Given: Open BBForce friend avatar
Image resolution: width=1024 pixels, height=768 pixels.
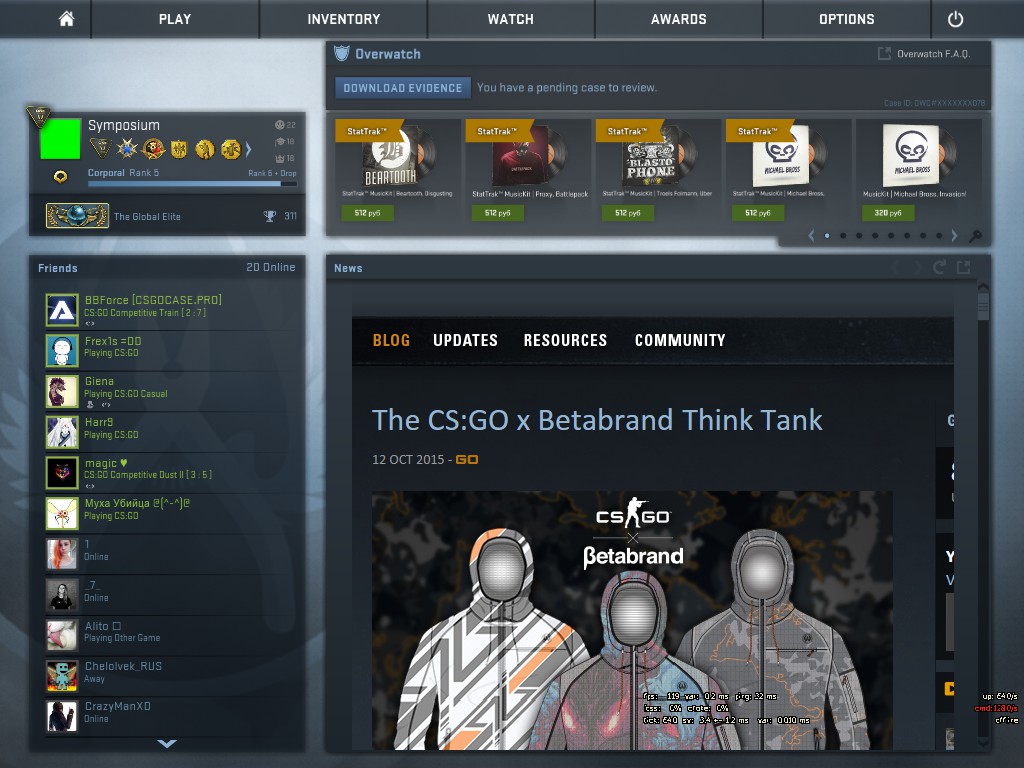Looking at the screenshot, I should point(62,310).
